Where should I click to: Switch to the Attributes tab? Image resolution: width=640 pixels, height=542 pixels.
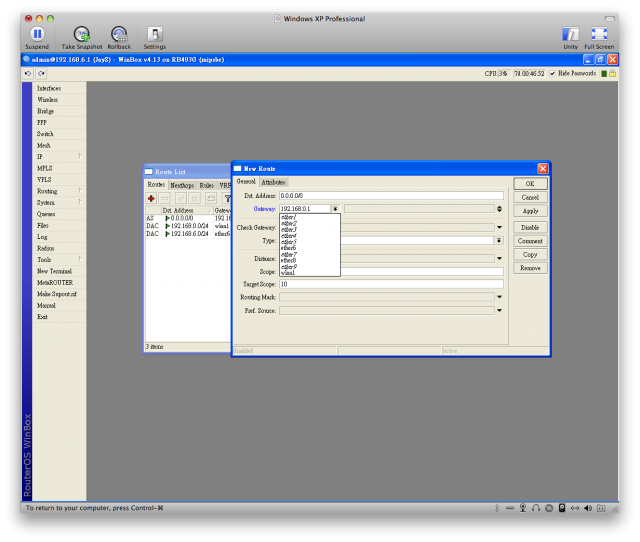tap(273, 182)
